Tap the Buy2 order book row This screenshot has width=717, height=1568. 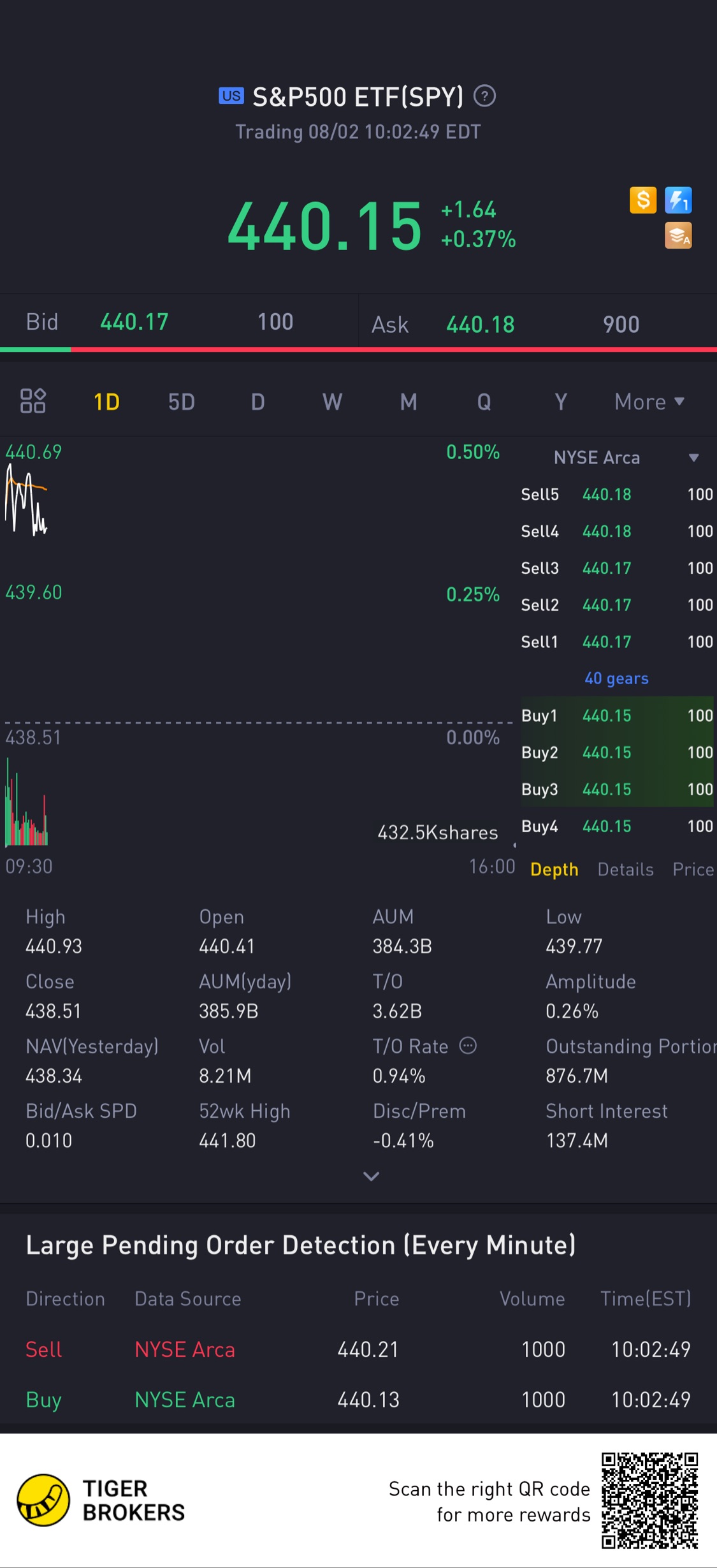pyautogui.click(x=617, y=752)
